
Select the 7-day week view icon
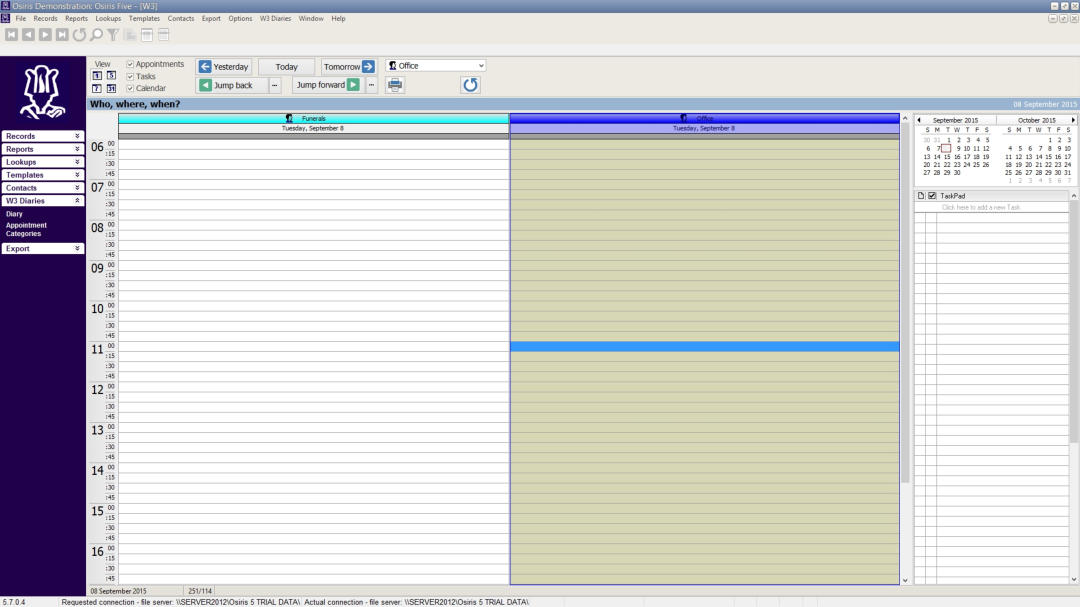tap(97, 89)
